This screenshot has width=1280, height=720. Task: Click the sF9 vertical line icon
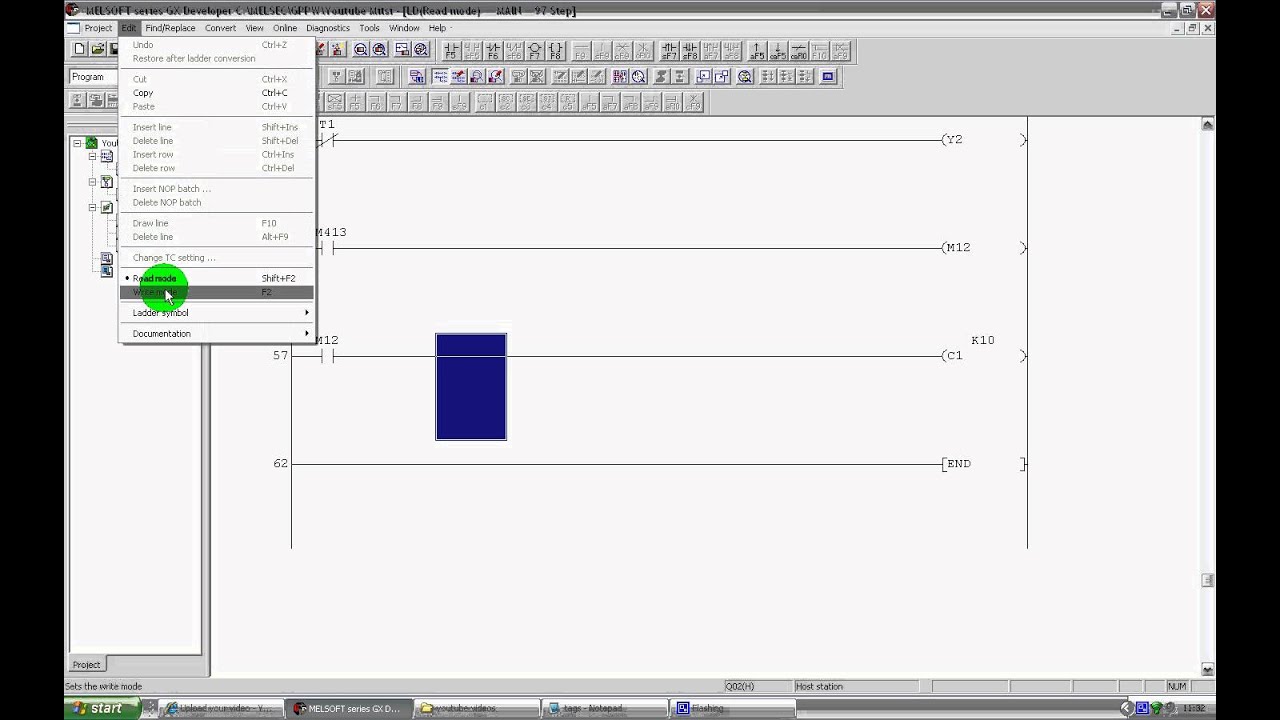tap(602, 50)
